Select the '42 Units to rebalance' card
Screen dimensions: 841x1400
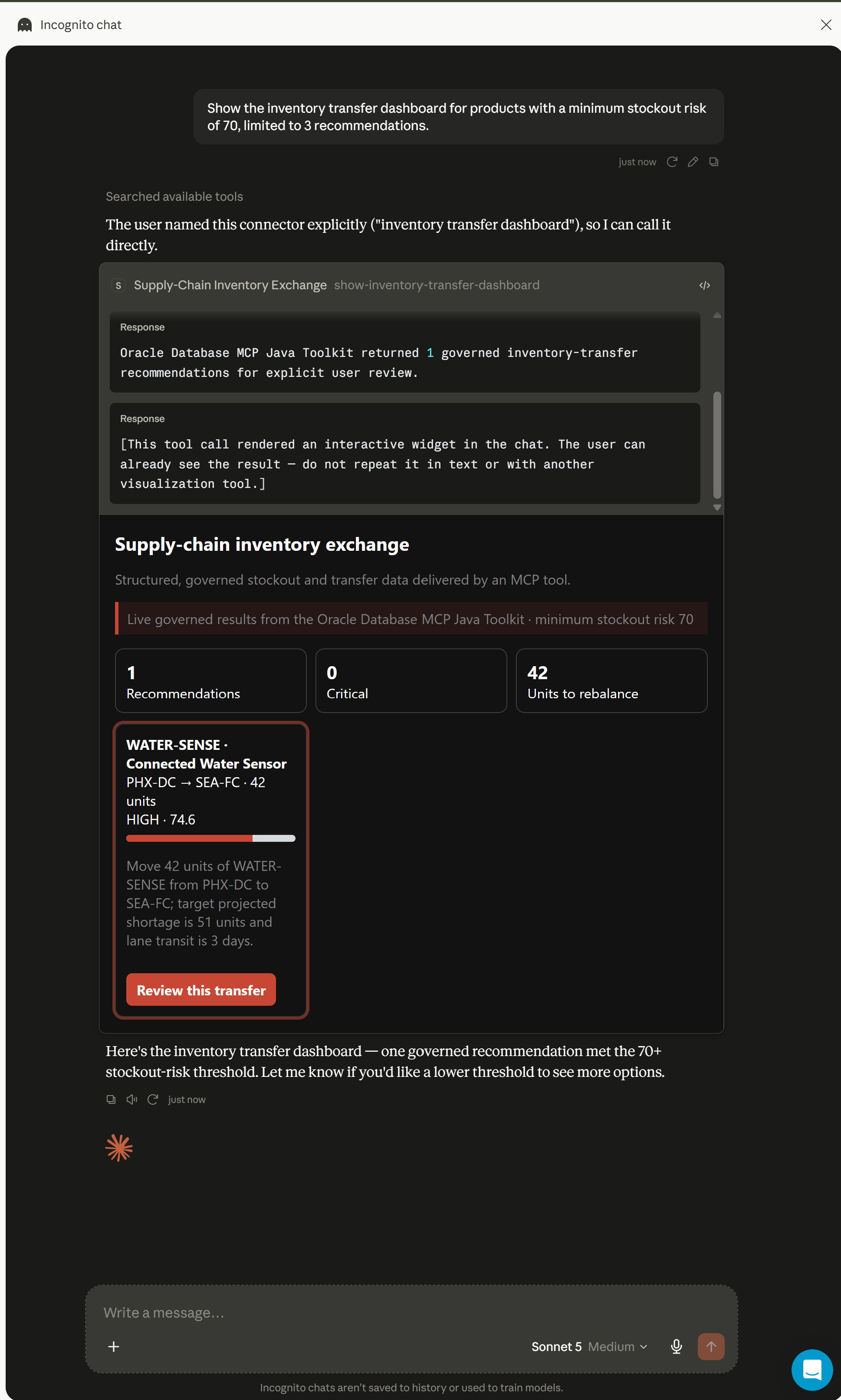coord(611,681)
